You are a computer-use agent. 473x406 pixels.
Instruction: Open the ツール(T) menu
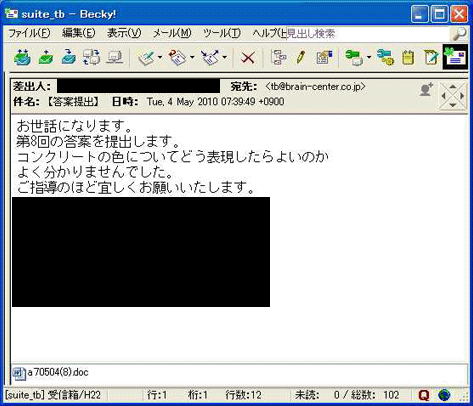(x=222, y=33)
